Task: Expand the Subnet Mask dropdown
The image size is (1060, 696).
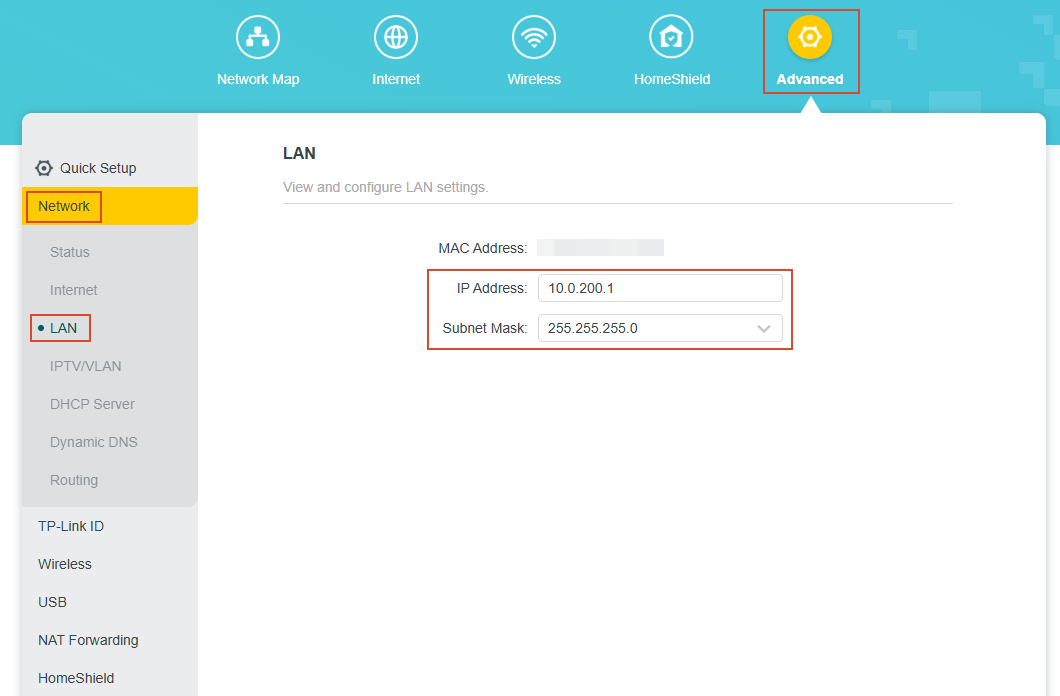Action: tap(660, 328)
